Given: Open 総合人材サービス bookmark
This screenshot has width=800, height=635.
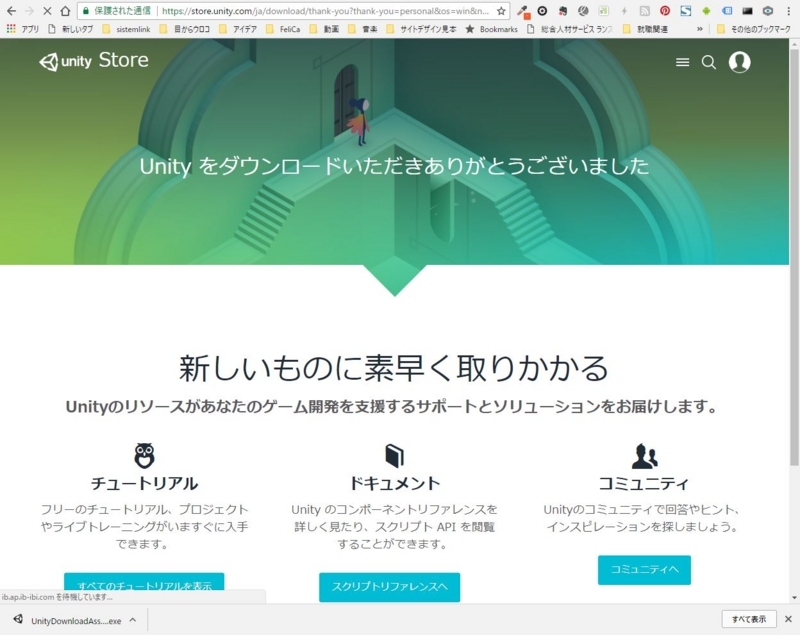Looking at the screenshot, I should pyautogui.click(x=570, y=29).
